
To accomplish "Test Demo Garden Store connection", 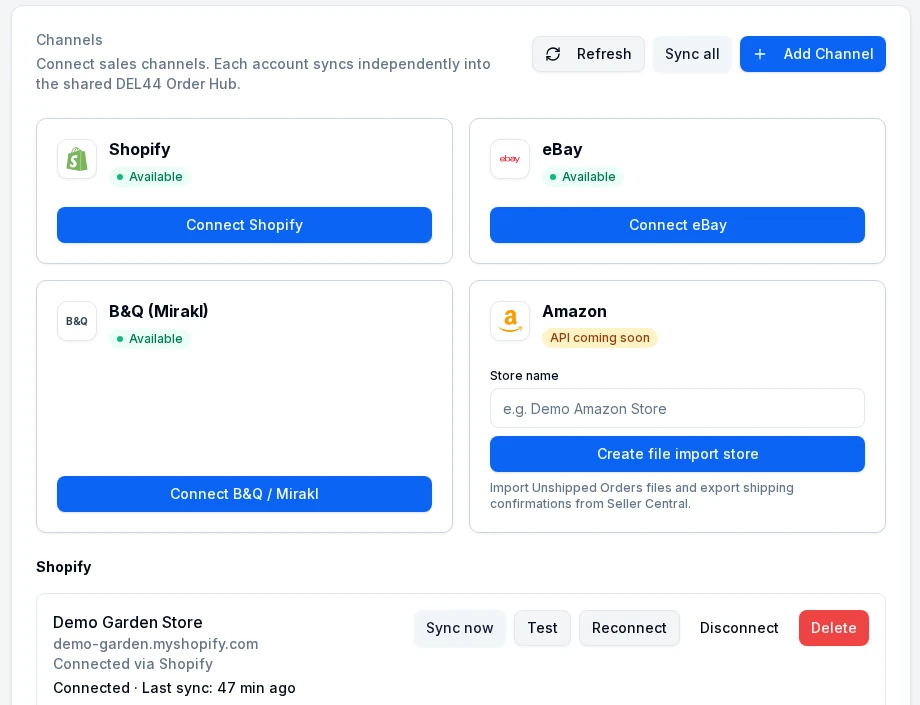I will coord(542,628).
